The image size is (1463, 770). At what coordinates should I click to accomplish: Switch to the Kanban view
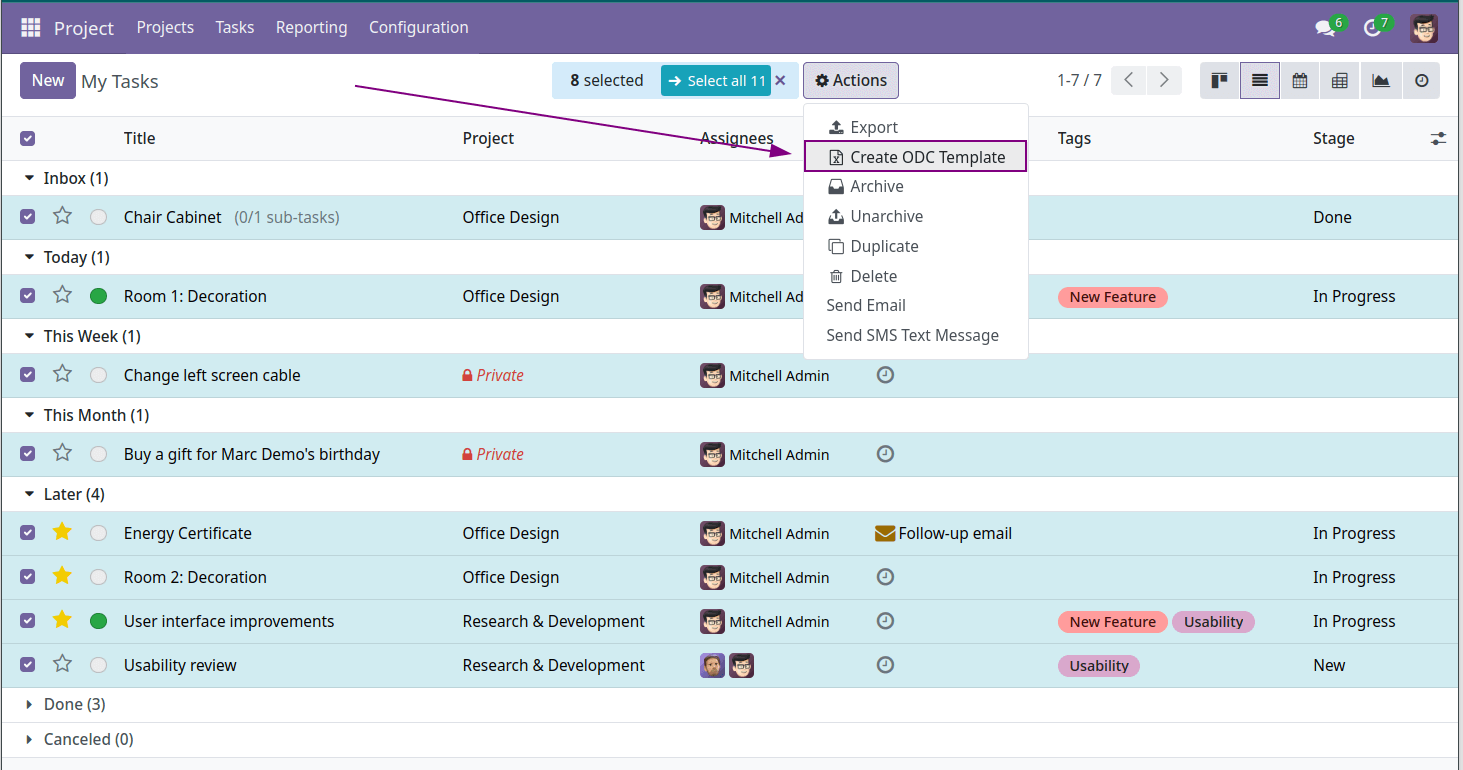[1219, 80]
